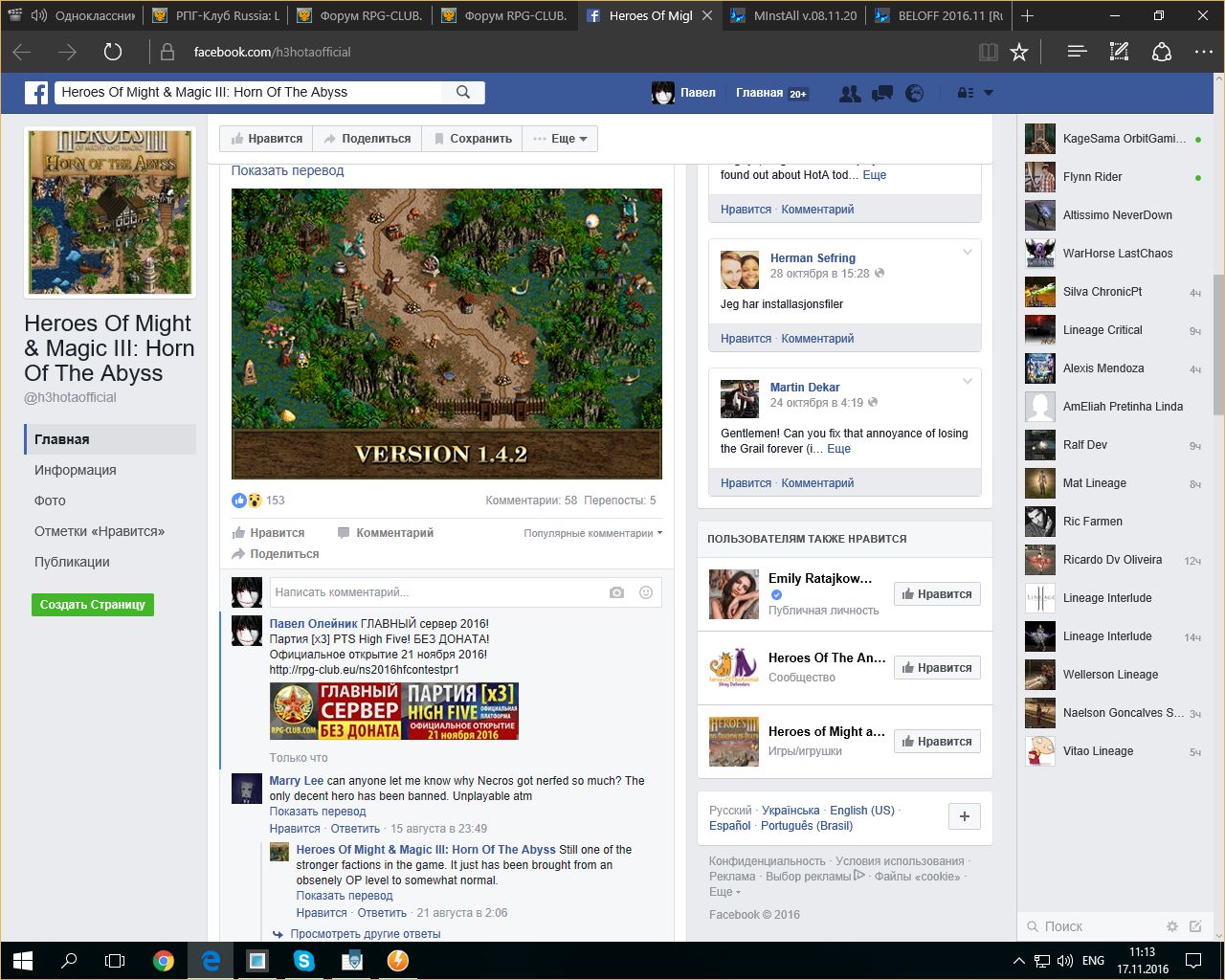Open Facebook friend requests icon
The image size is (1225, 980).
click(x=849, y=93)
